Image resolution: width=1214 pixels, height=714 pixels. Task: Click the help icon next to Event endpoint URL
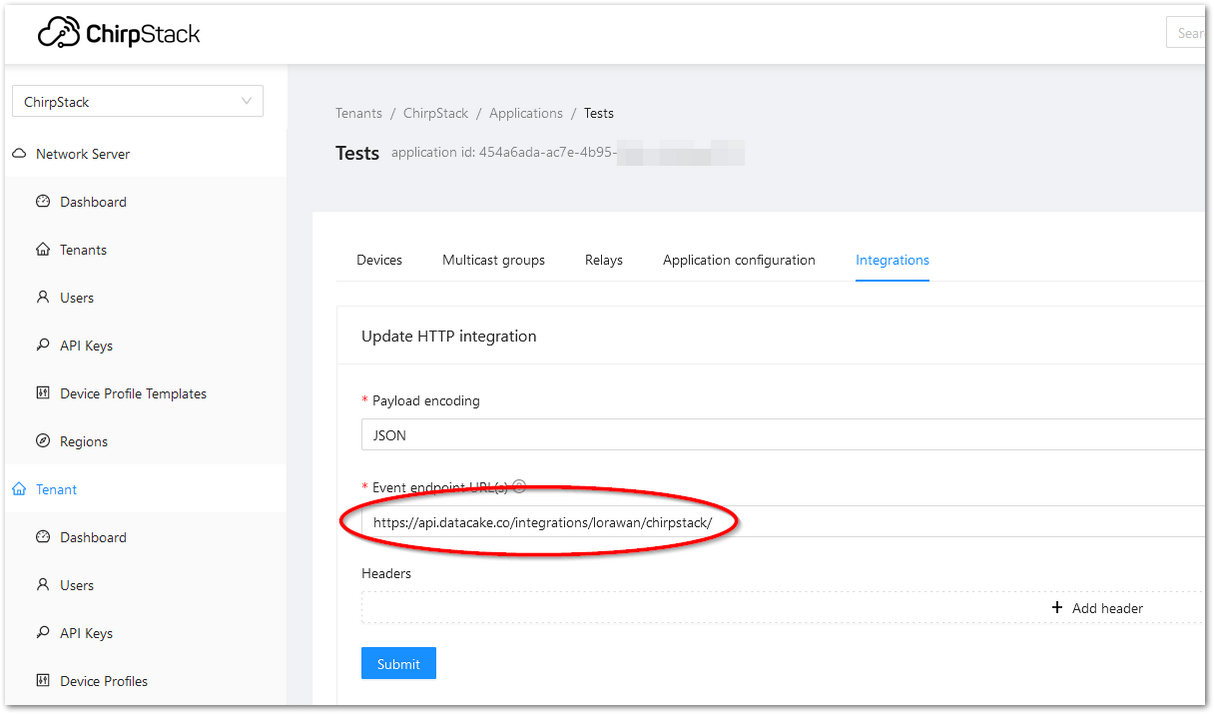point(519,487)
